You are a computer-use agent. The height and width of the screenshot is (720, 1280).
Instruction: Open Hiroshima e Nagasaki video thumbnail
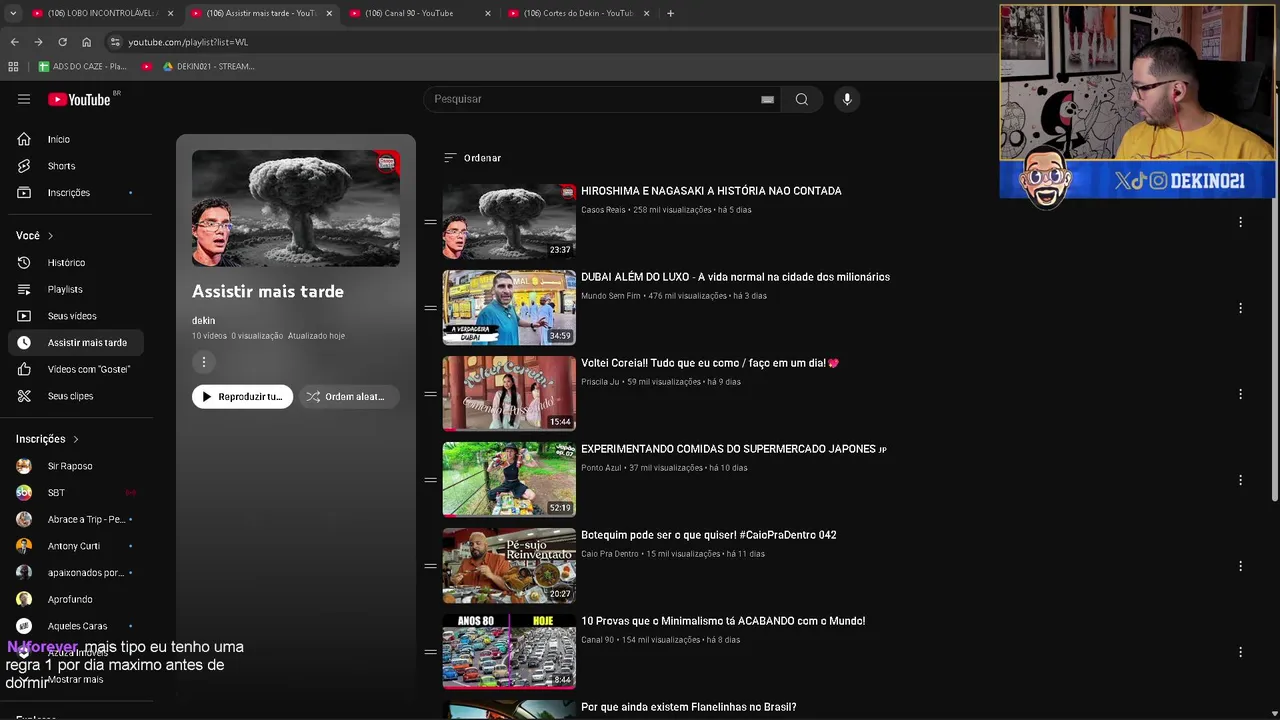click(x=509, y=222)
